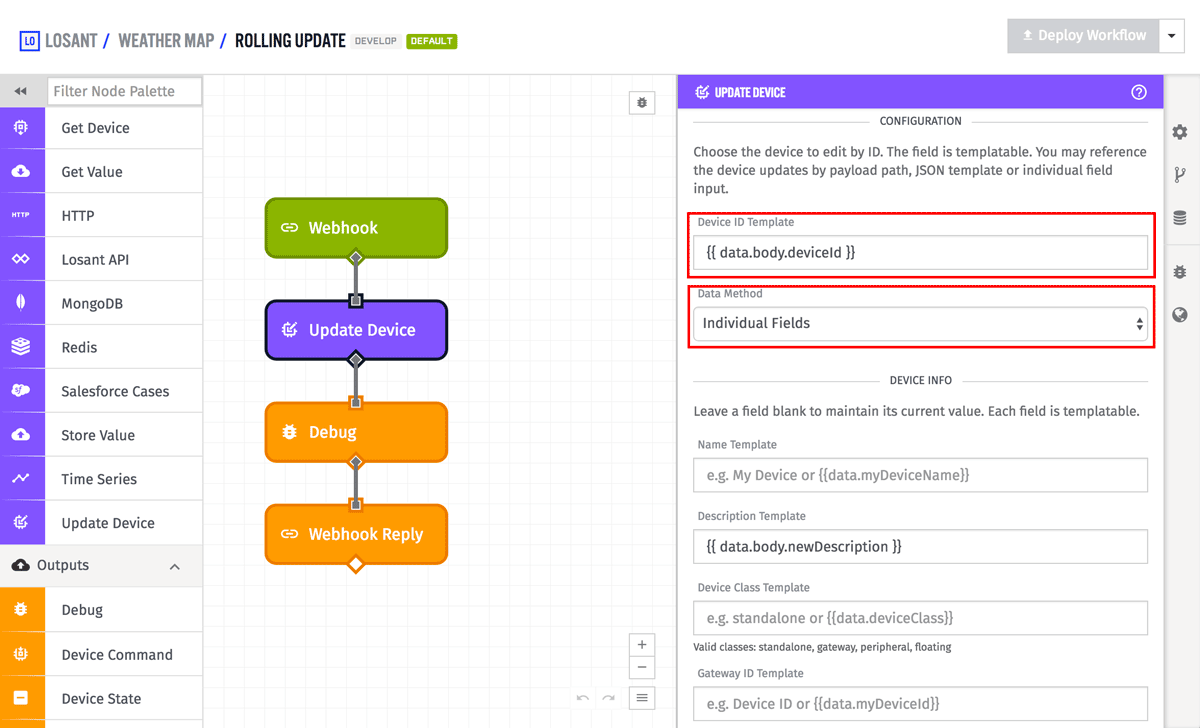This screenshot has width=1200, height=728.
Task: Select the Time Series chart icon
Action: tap(22, 479)
